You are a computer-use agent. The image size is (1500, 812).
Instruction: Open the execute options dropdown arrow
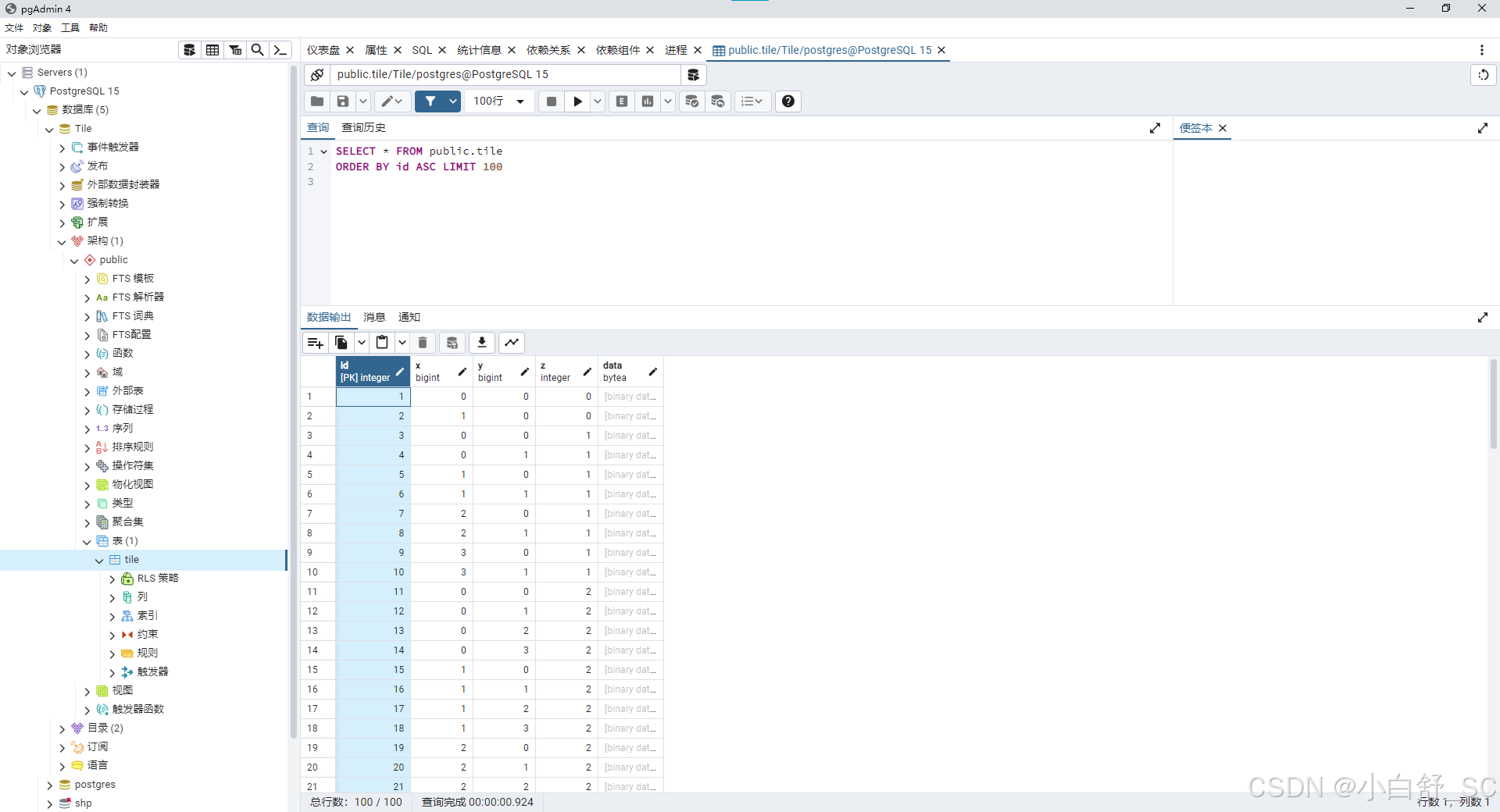point(598,101)
